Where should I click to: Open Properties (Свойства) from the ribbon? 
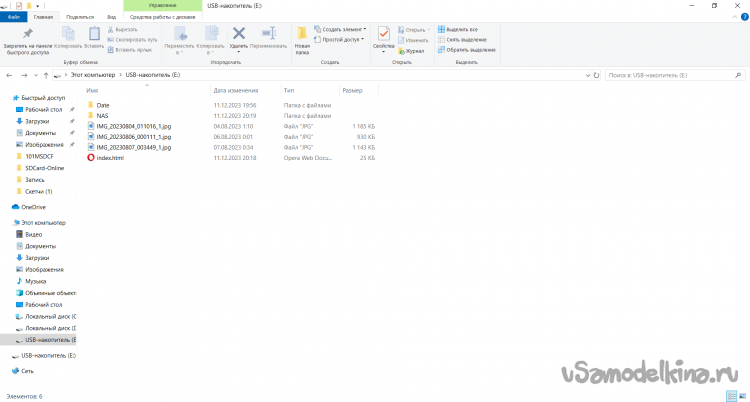point(384,37)
